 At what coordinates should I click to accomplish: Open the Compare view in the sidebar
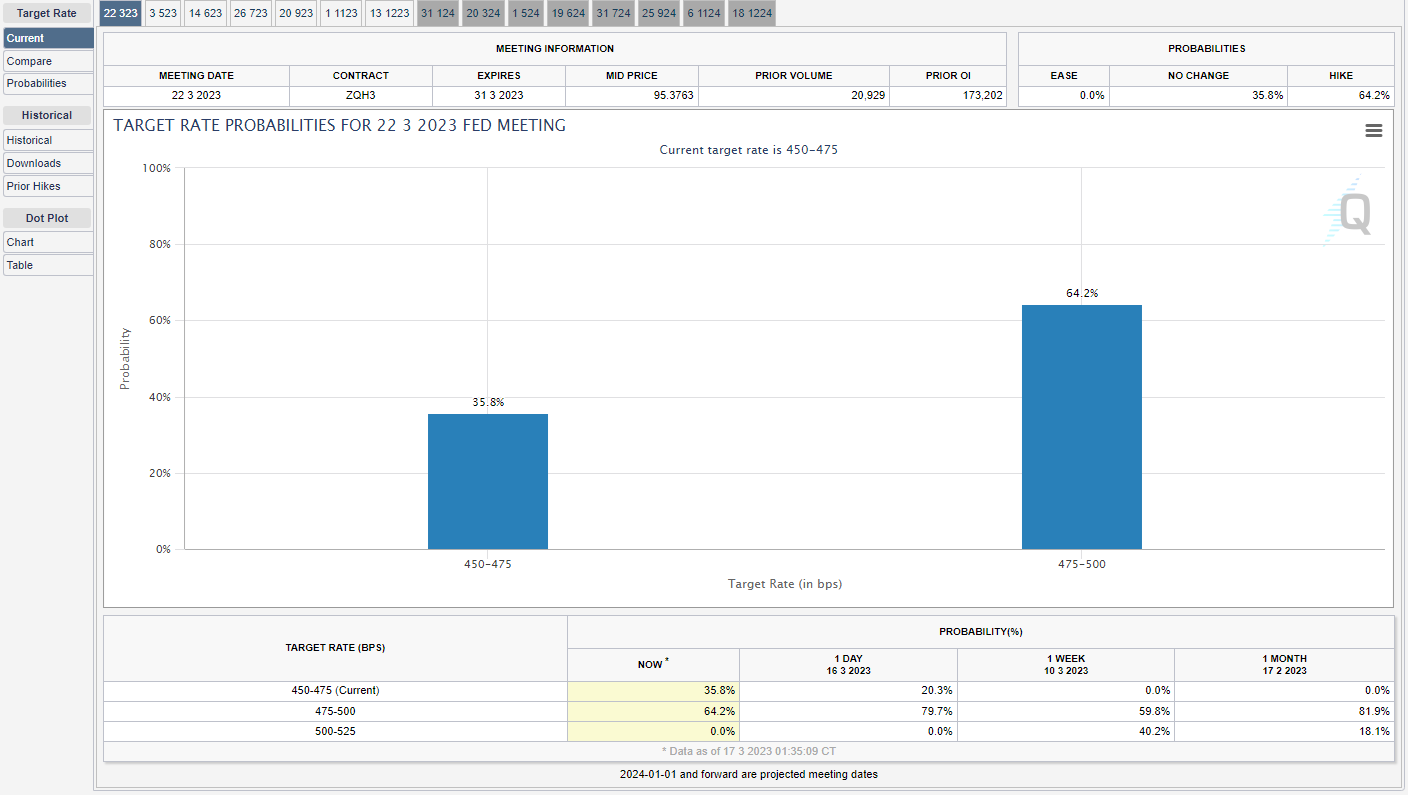pos(48,61)
